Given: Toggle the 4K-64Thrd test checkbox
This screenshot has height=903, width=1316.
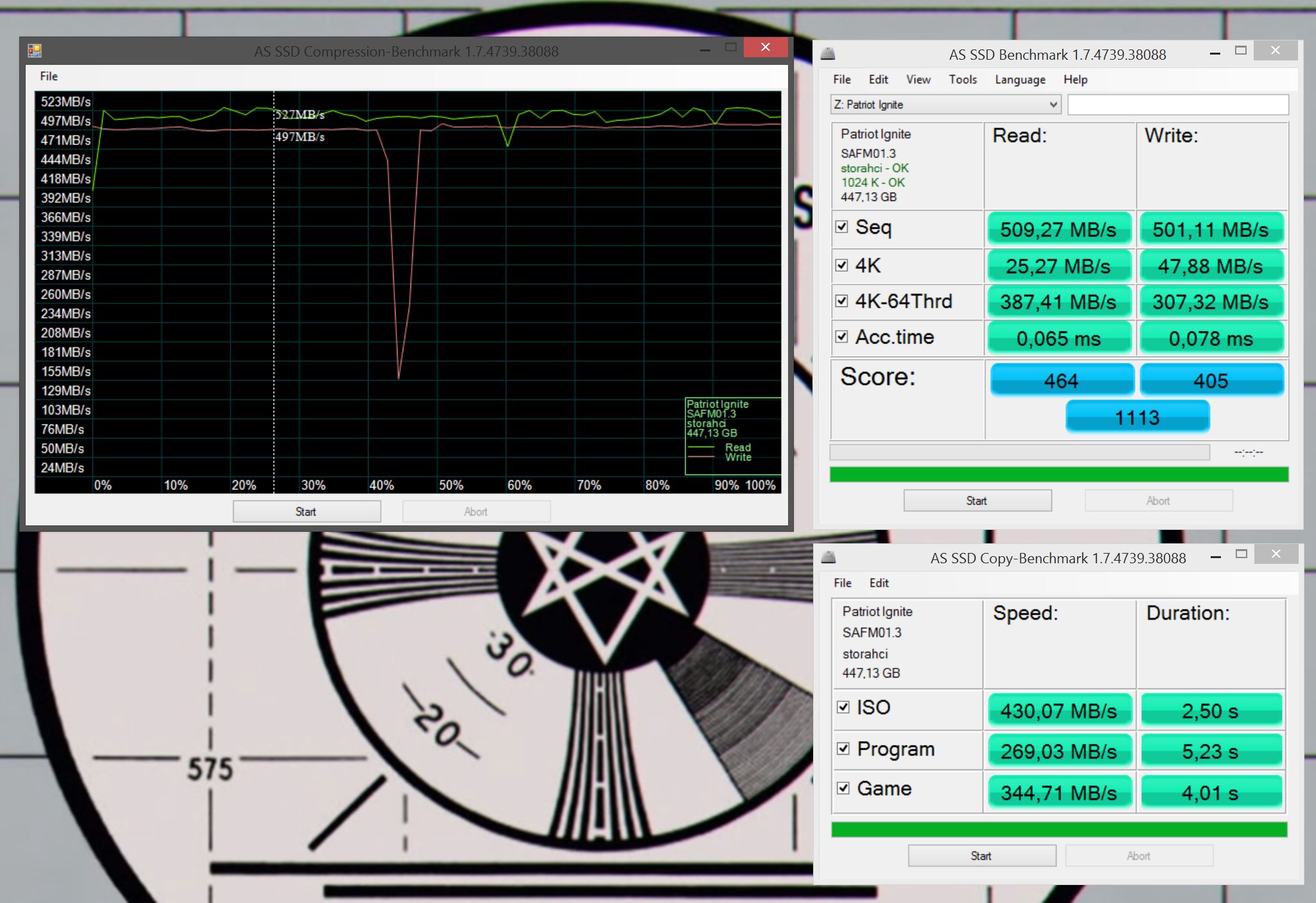Looking at the screenshot, I should click(x=842, y=301).
